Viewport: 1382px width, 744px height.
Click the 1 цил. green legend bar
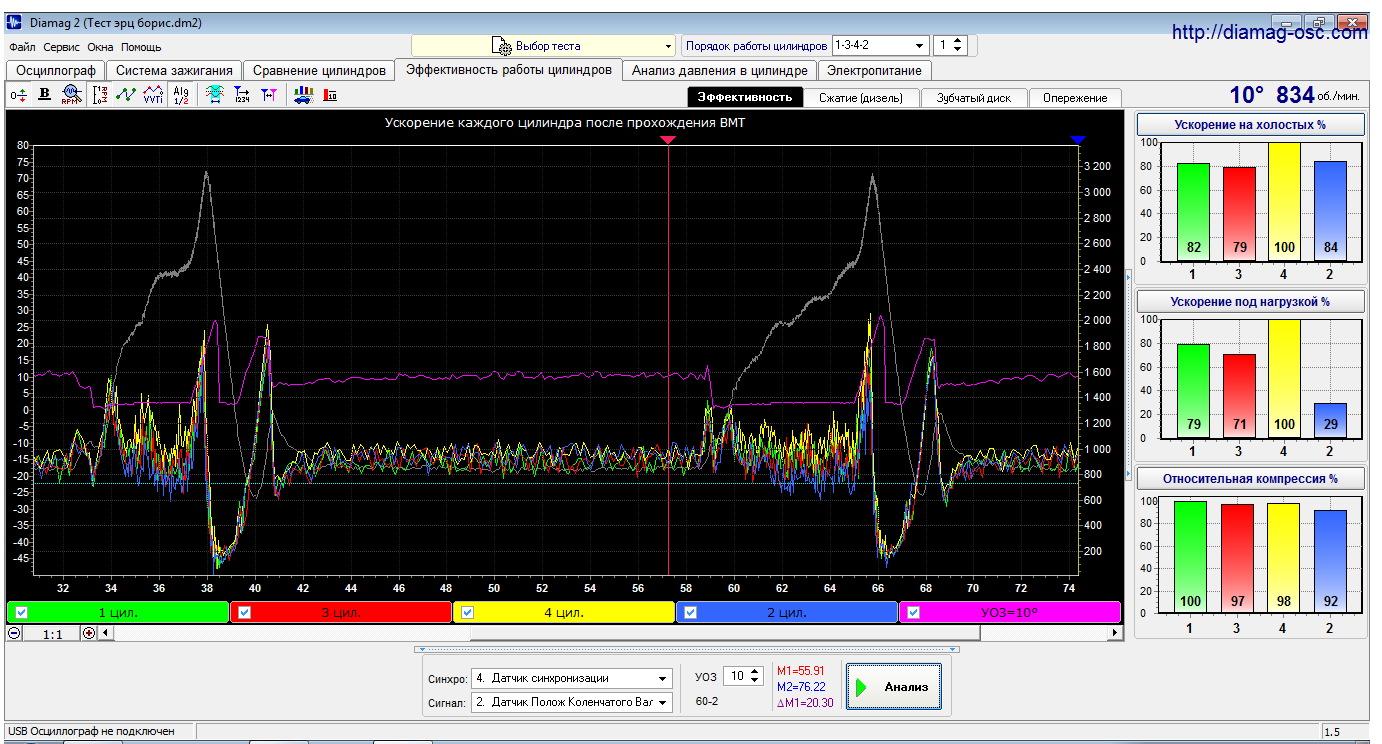(118, 612)
